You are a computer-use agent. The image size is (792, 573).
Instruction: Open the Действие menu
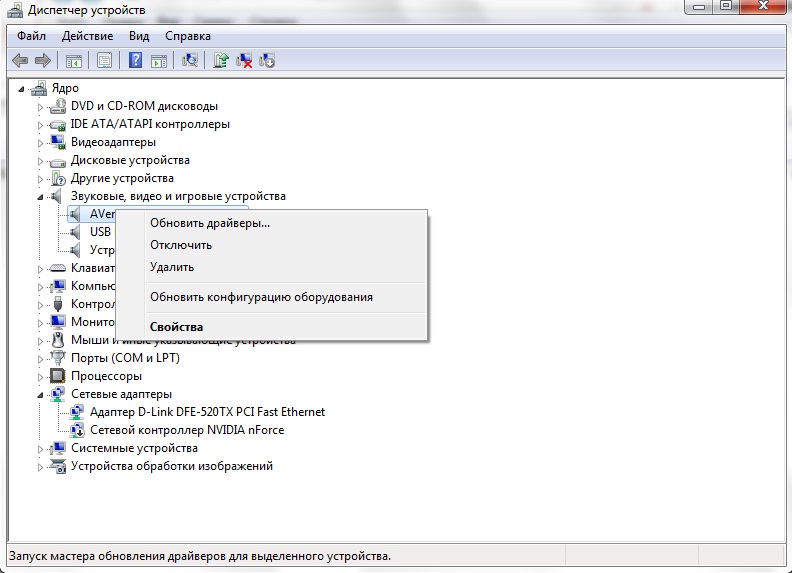(89, 36)
